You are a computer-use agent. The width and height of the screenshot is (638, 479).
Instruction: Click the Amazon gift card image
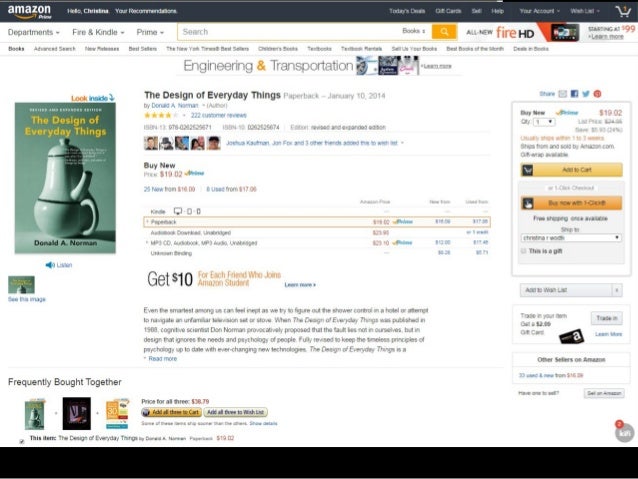click(x=572, y=337)
